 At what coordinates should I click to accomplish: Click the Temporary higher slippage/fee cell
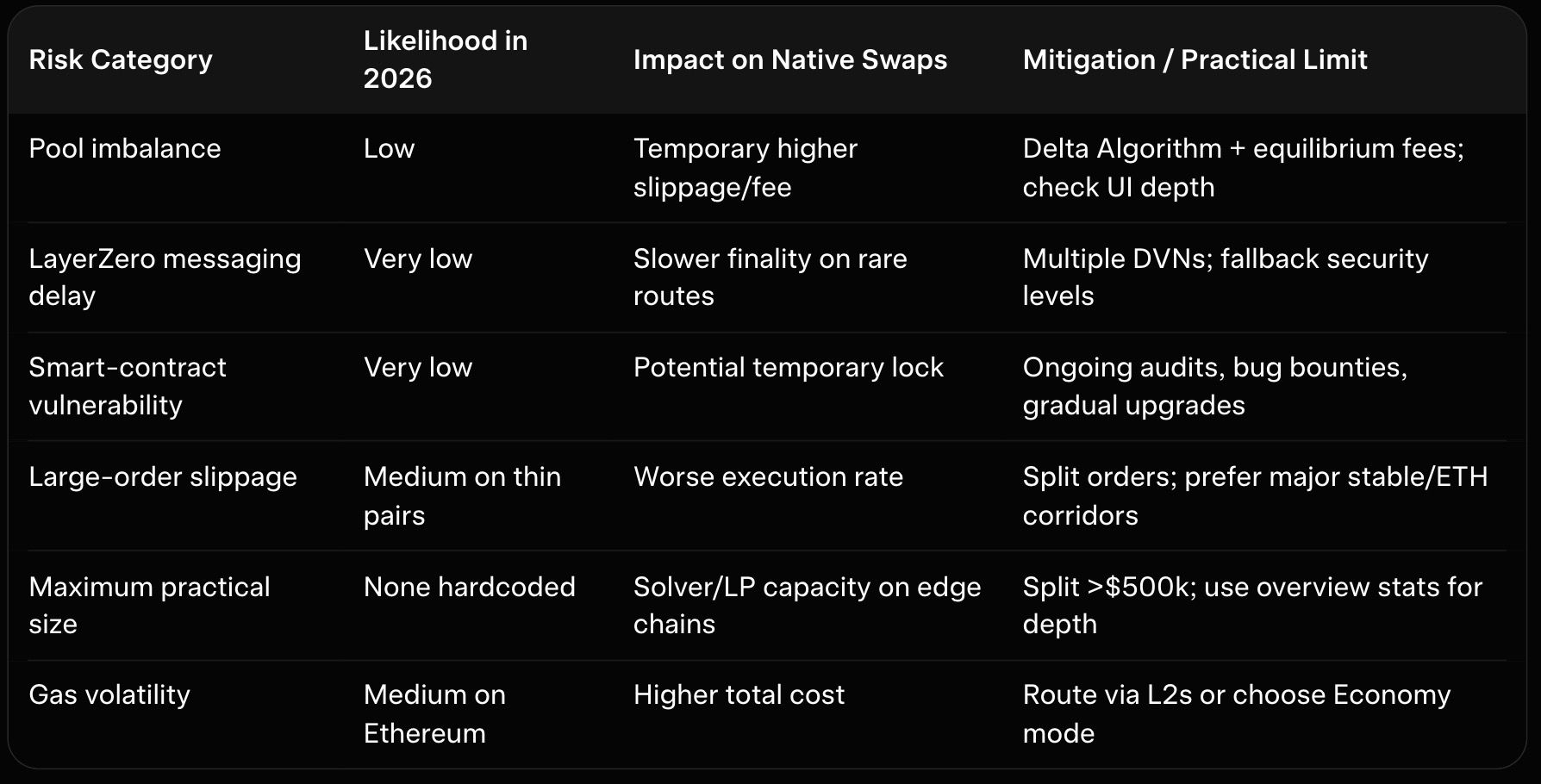[745, 167]
